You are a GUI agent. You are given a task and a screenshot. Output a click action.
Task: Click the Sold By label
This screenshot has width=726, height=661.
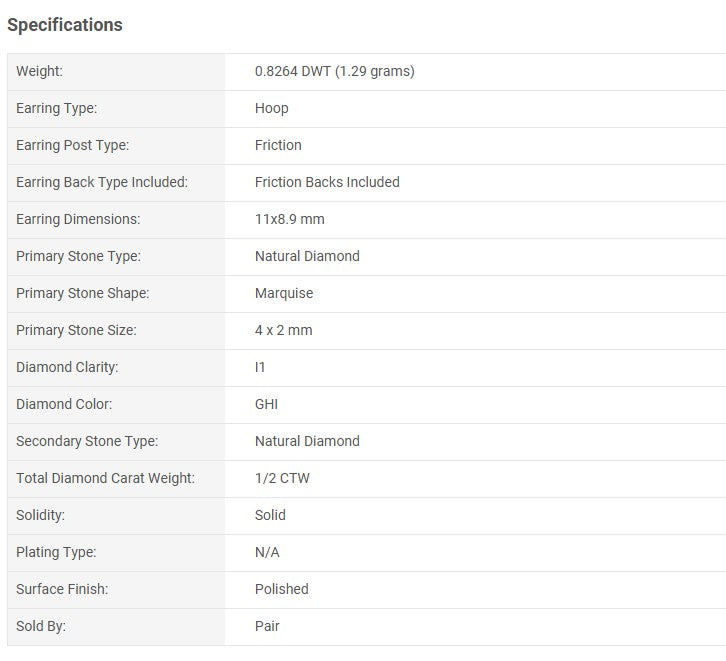coord(41,626)
